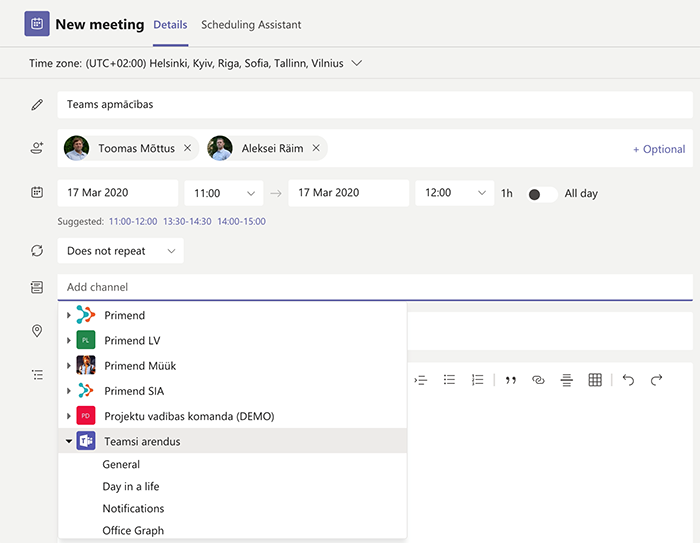Click the Teams apmācības title field

[x=375, y=104]
